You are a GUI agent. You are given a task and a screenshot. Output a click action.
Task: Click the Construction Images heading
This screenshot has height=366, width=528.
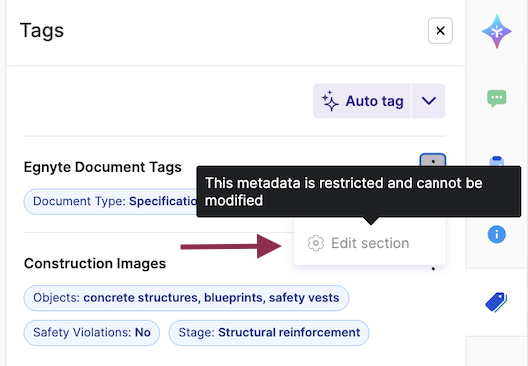point(95,263)
